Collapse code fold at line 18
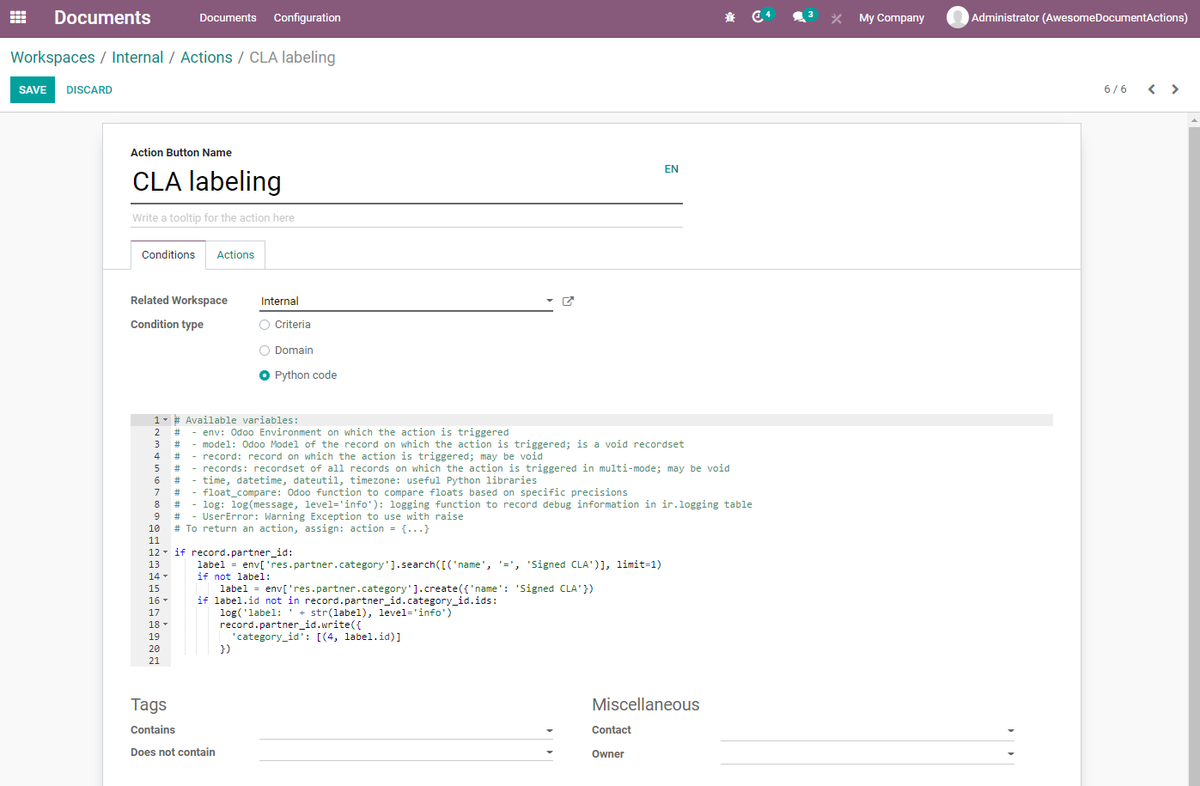This screenshot has height=786, width=1200. [x=166, y=624]
